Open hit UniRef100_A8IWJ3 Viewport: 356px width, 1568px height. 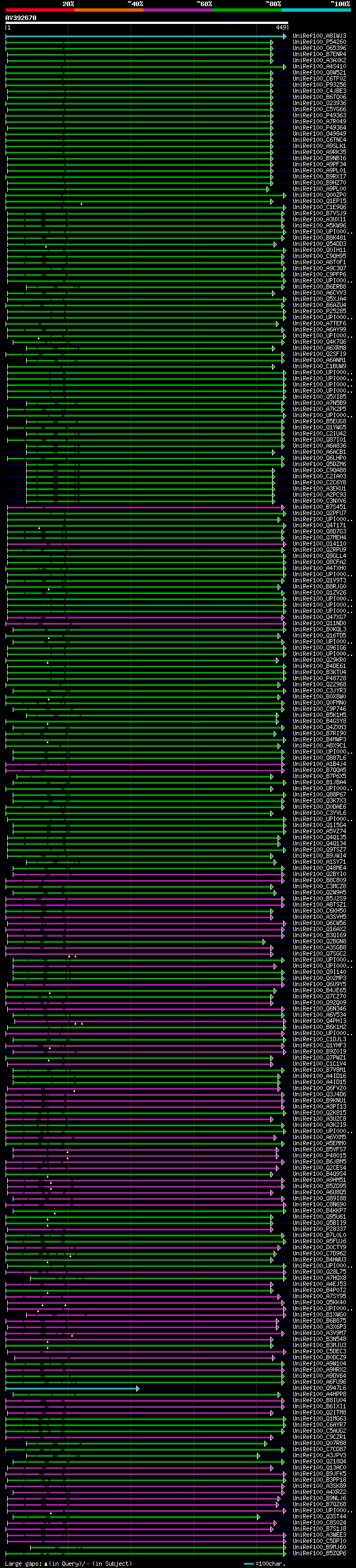click(319, 36)
